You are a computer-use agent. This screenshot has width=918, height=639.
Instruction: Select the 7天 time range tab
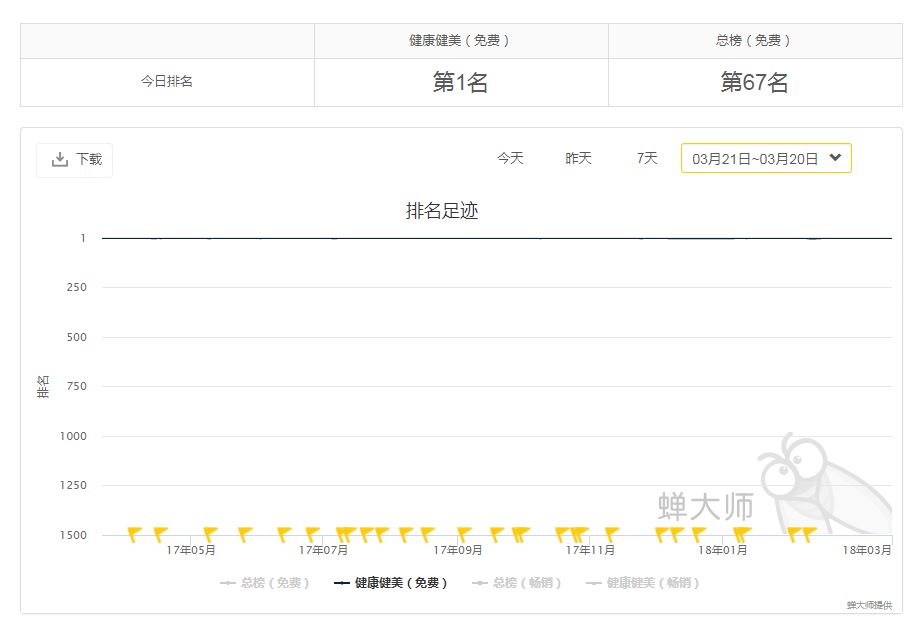(647, 158)
